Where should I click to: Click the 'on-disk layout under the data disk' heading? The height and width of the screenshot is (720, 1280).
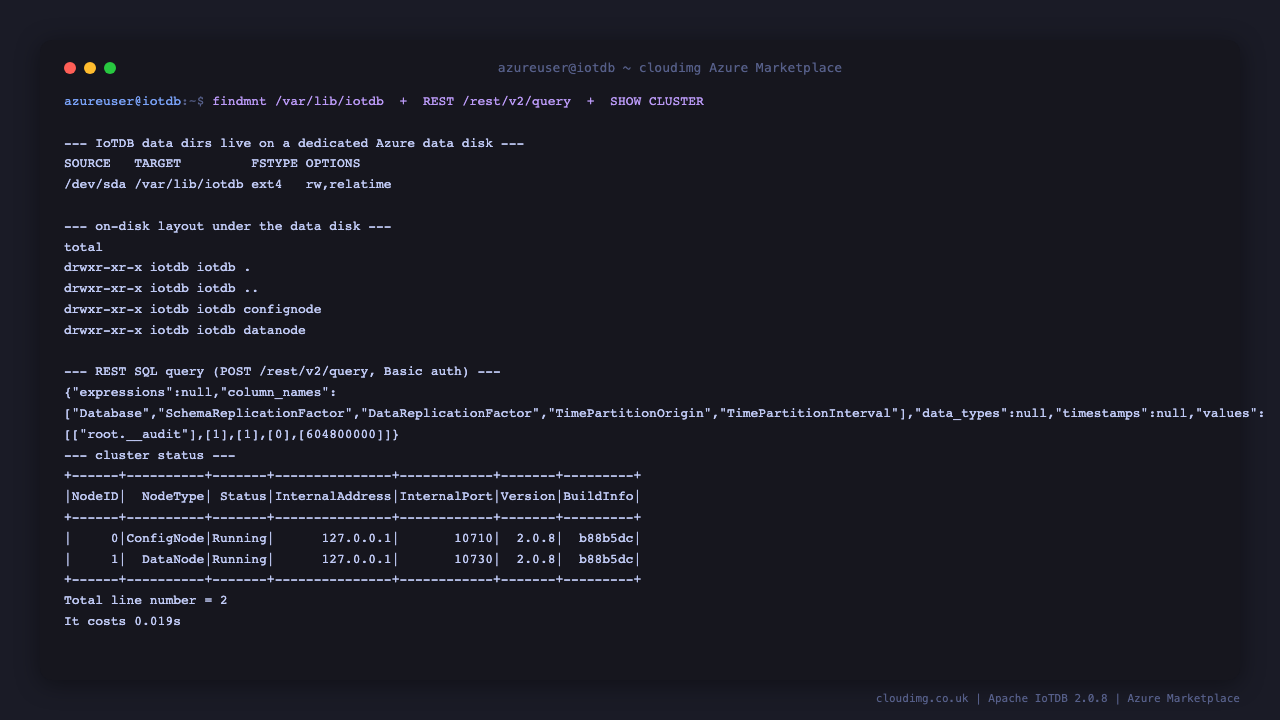[x=228, y=226]
